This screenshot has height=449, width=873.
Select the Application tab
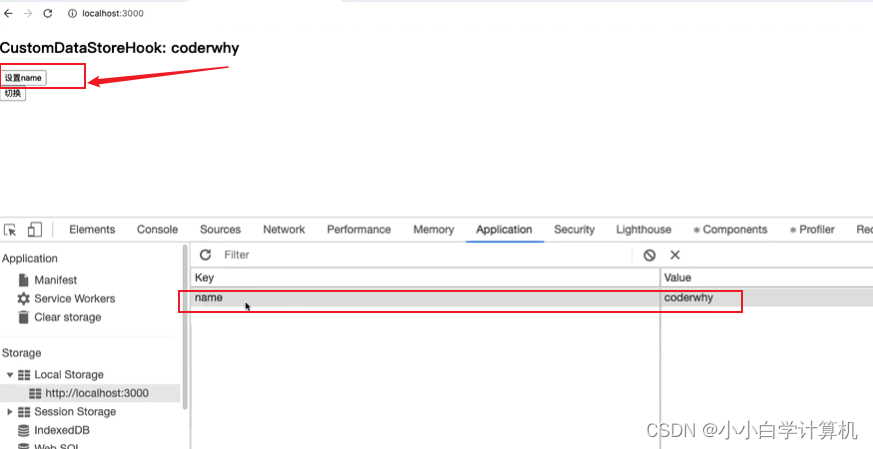coord(504,230)
